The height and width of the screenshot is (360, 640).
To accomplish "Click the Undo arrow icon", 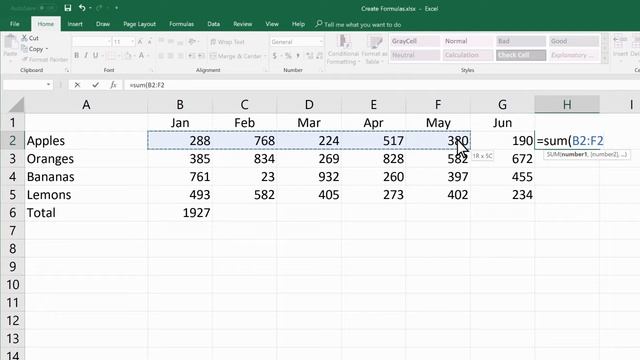I will pos(82,8).
